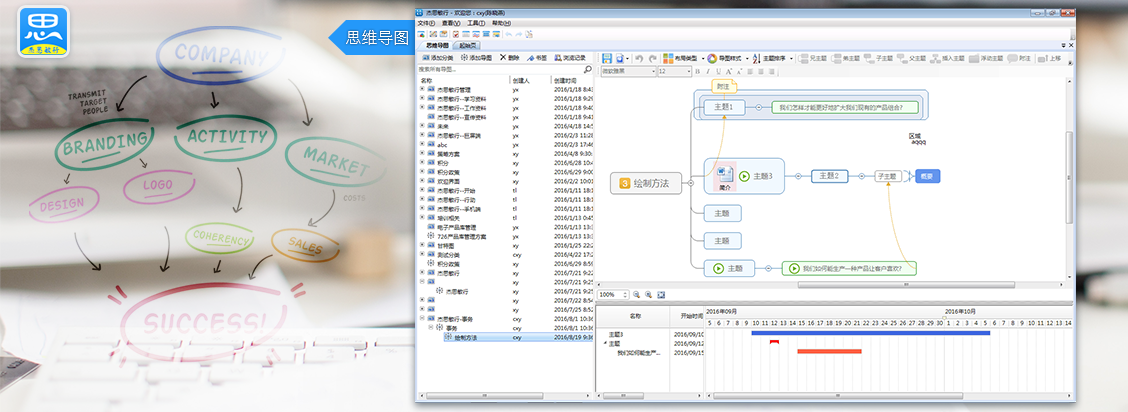Click the 添加导图 button
1128x412 pixels.
point(476,58)
